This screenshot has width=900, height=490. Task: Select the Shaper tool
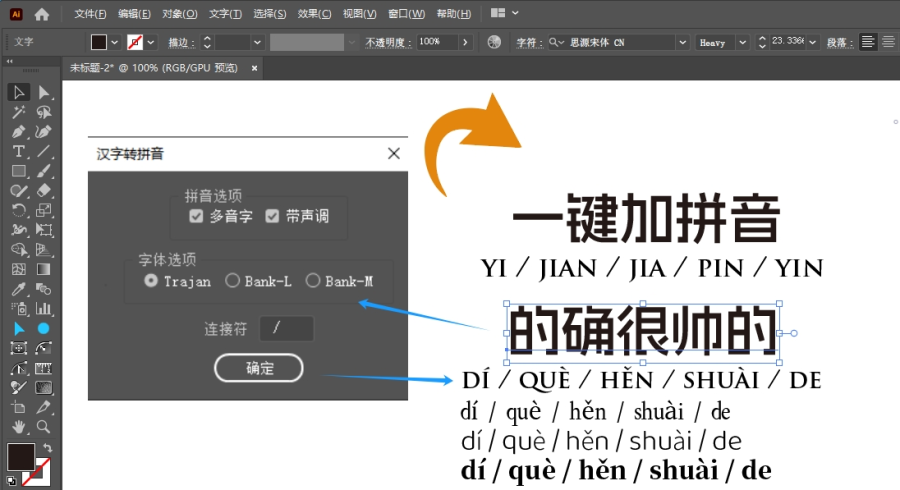coord(18,190)
